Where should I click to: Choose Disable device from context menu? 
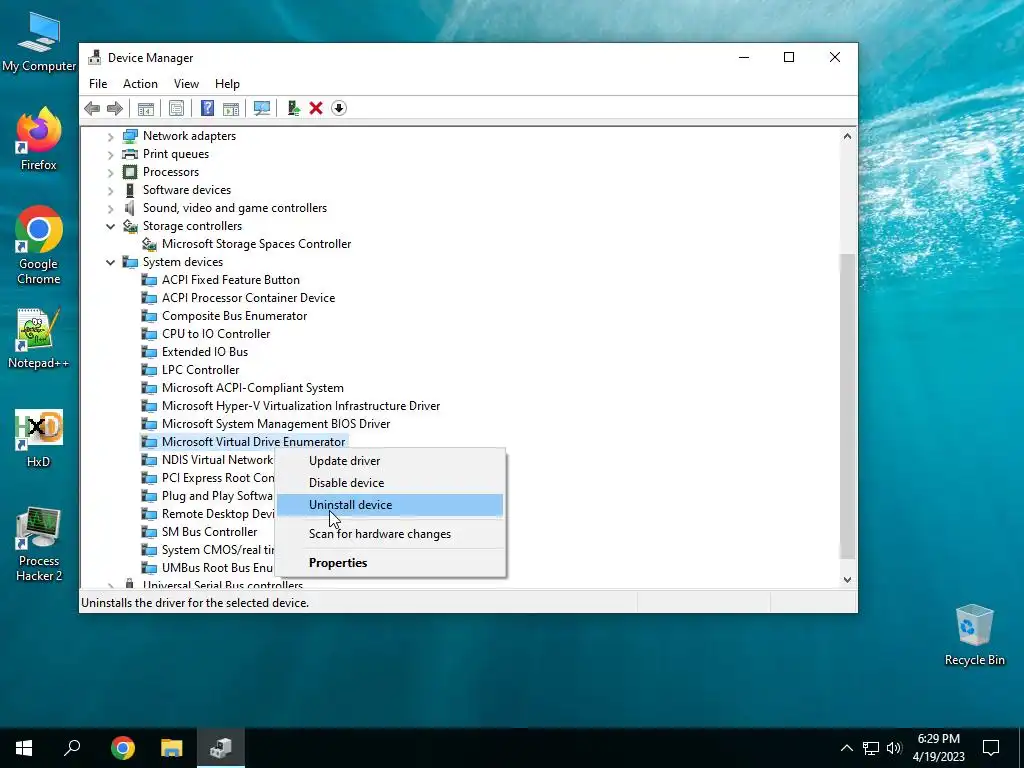click(x=390, y=483)
